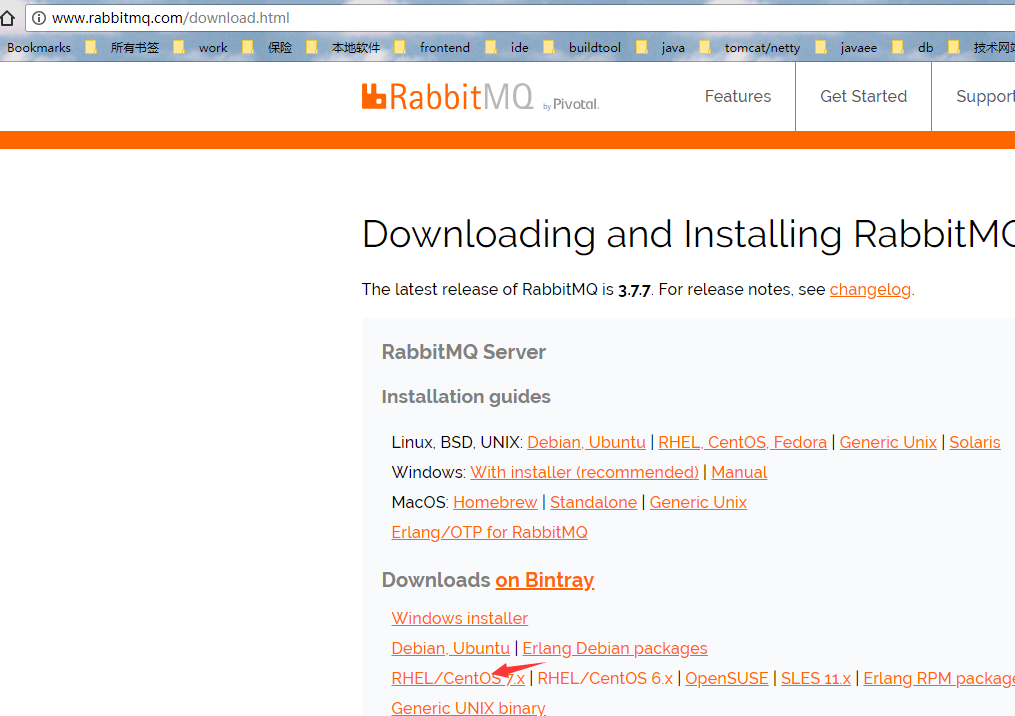1015x716 pixels.
Task: Open Erlang/OTP for RabbitMQ link
Action: click(489, 532)
